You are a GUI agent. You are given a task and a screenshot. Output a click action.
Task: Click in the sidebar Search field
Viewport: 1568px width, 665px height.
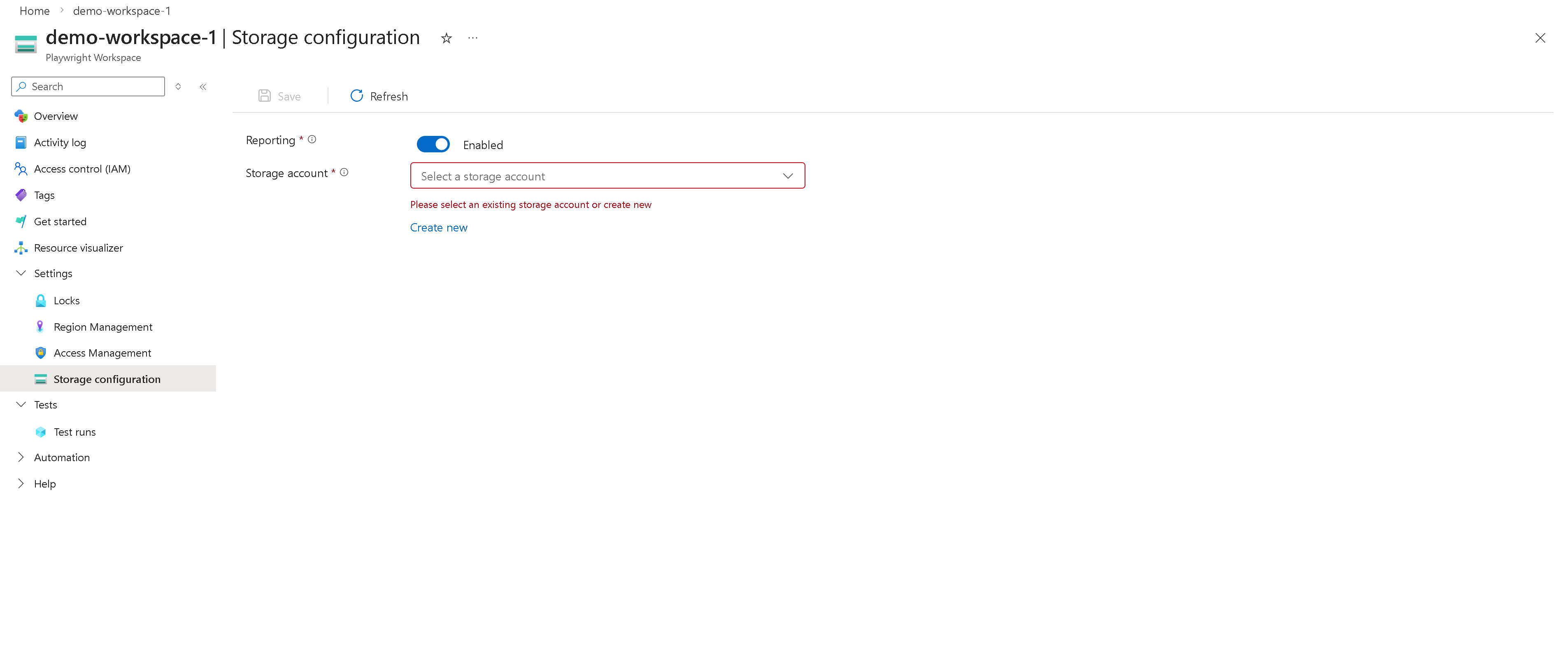[x=88, y=86]
